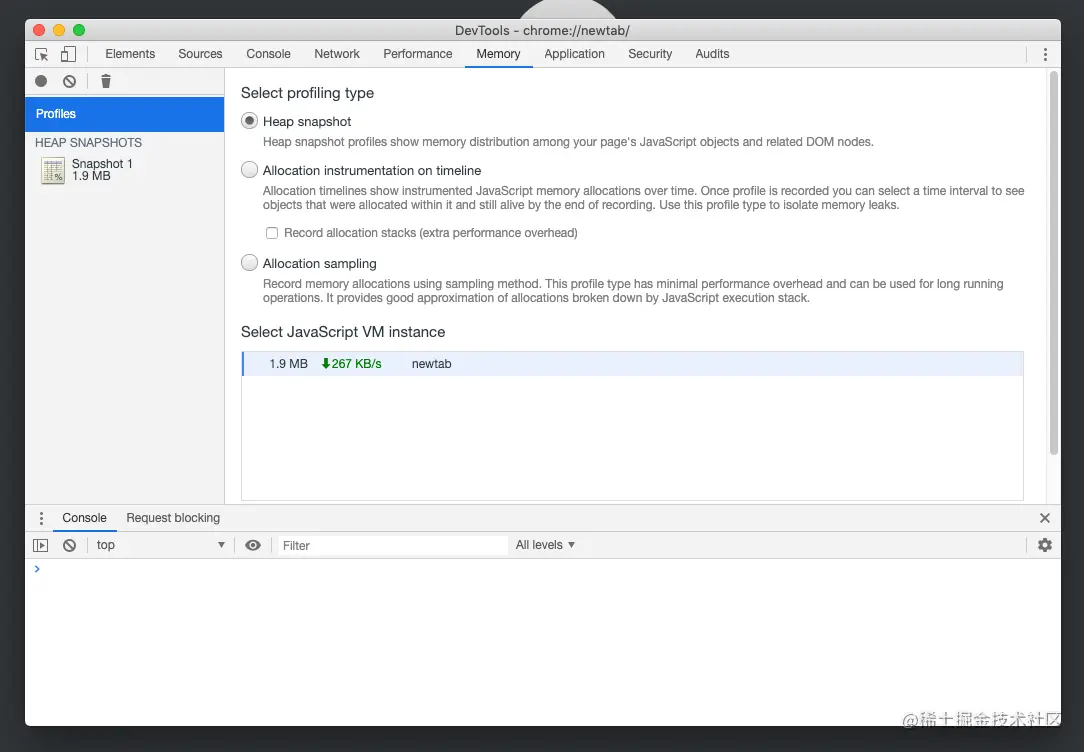
Task: Click the HEAP SNAPSHOTS section label
Action: point(88,142)
